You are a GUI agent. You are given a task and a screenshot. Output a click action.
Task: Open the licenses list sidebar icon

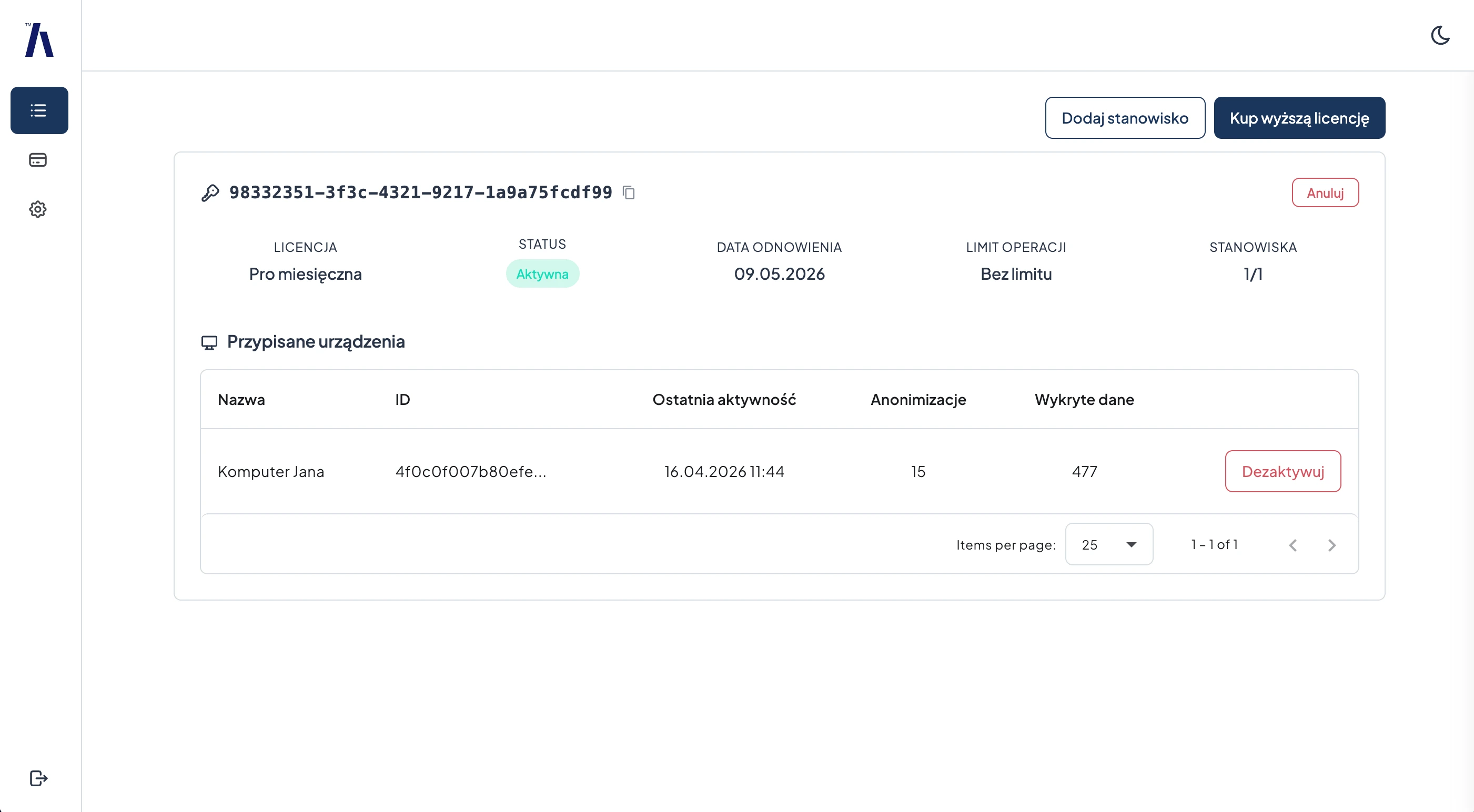(x=39, y=110)
